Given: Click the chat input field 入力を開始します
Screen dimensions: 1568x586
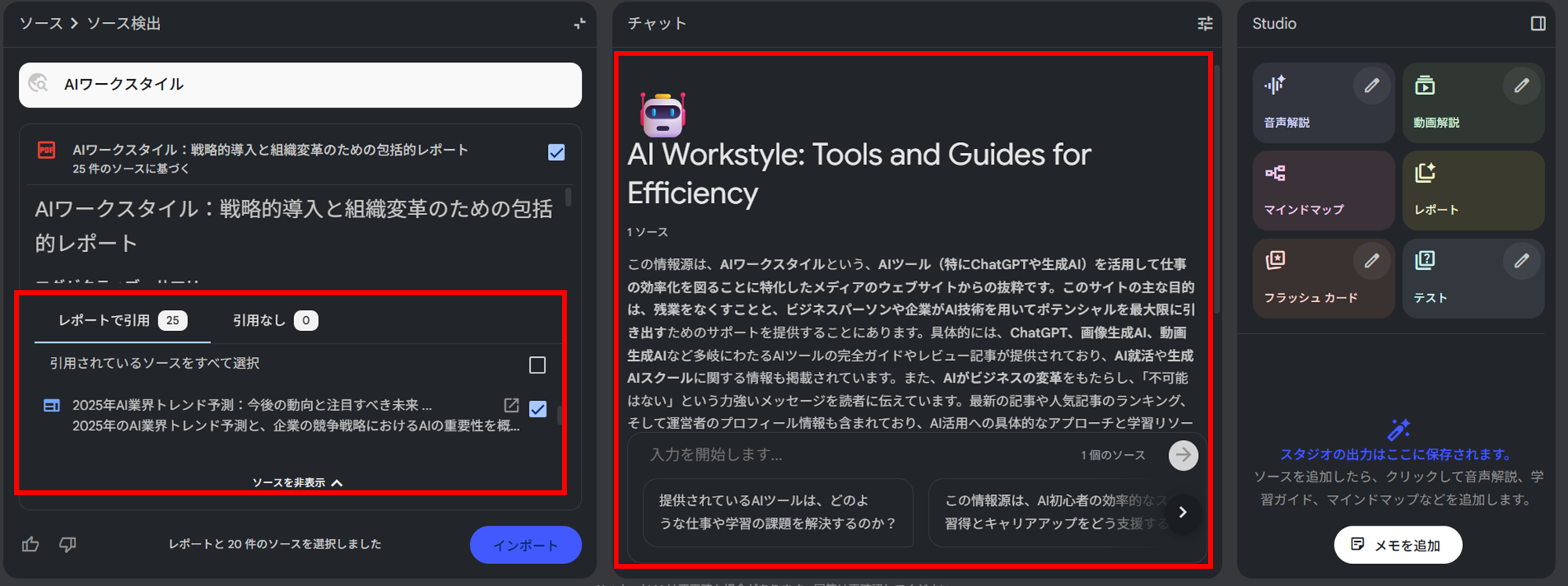Looking at the screenshot, I should [x=855, y=455].
